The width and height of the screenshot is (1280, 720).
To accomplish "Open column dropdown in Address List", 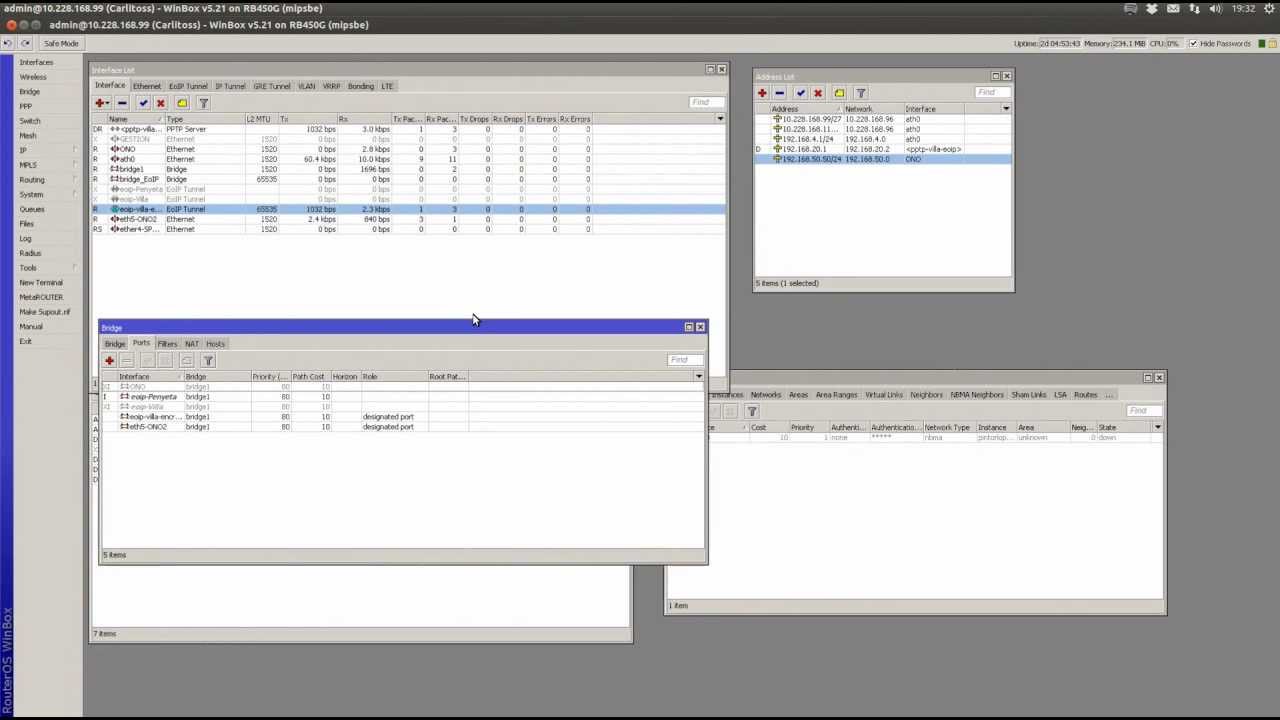I will [x=1006, y=109].
